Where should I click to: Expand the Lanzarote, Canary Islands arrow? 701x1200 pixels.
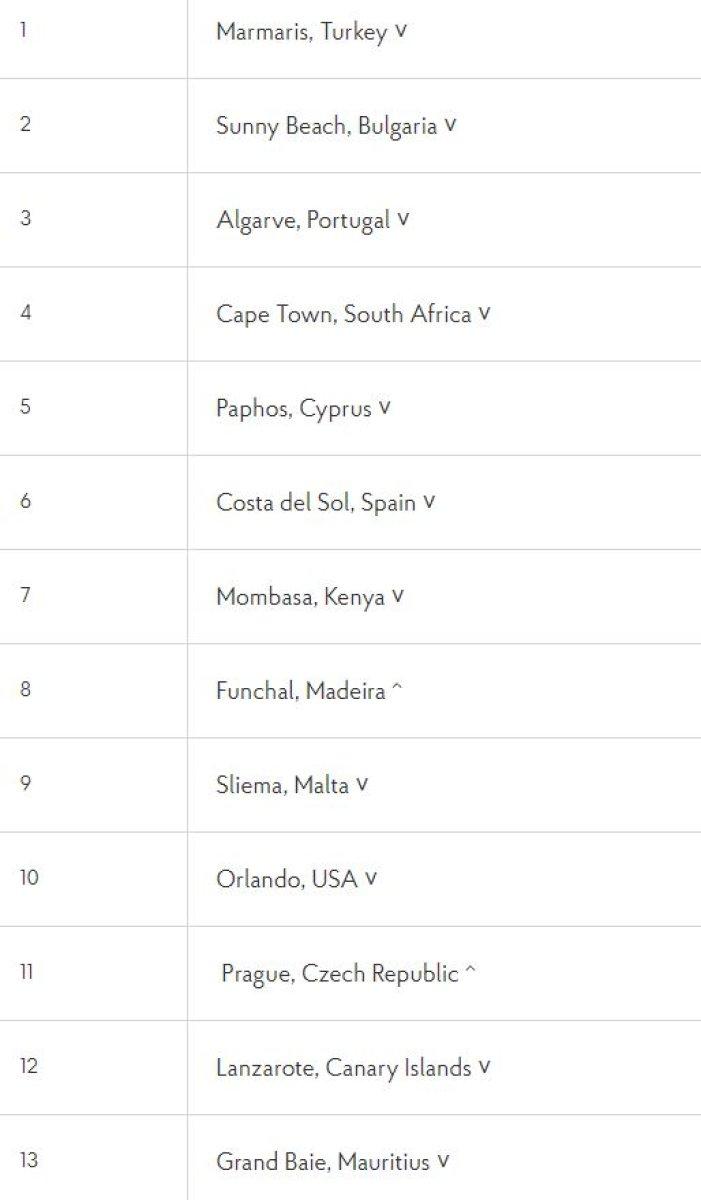(x=484, y=1067)
